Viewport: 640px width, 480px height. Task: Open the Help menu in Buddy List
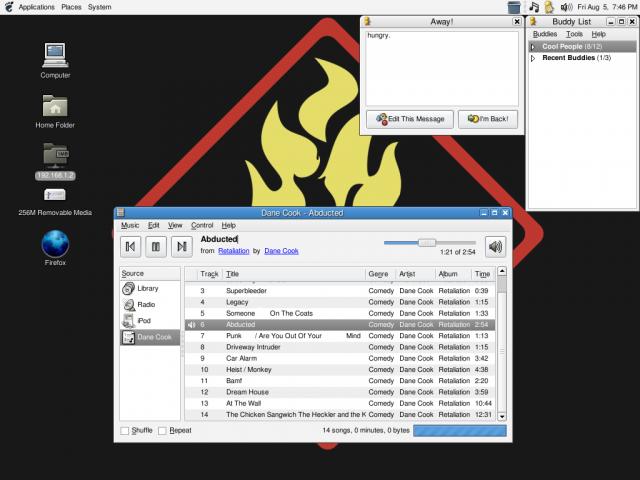598,34
